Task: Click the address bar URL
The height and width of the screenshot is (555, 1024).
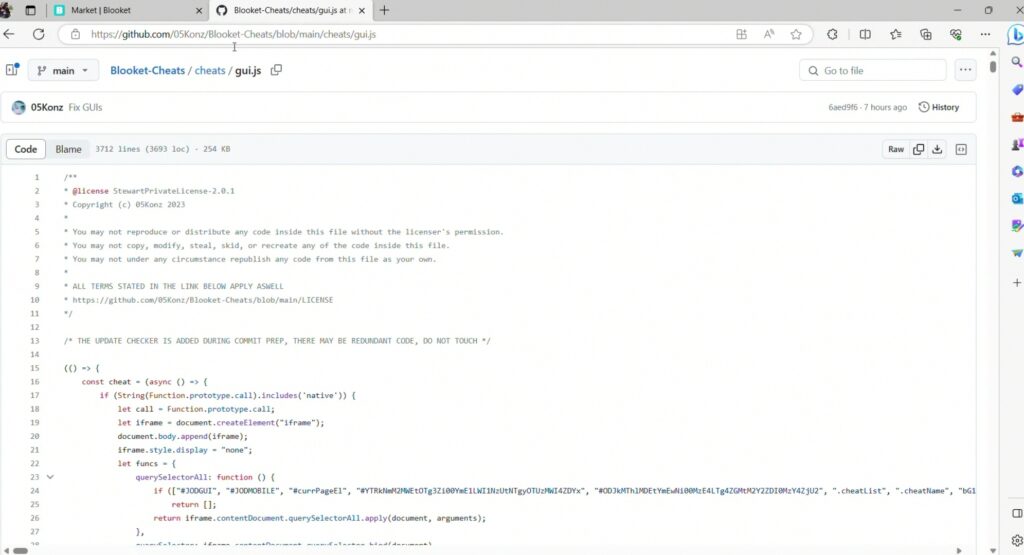Action: (x=233, y=34)
